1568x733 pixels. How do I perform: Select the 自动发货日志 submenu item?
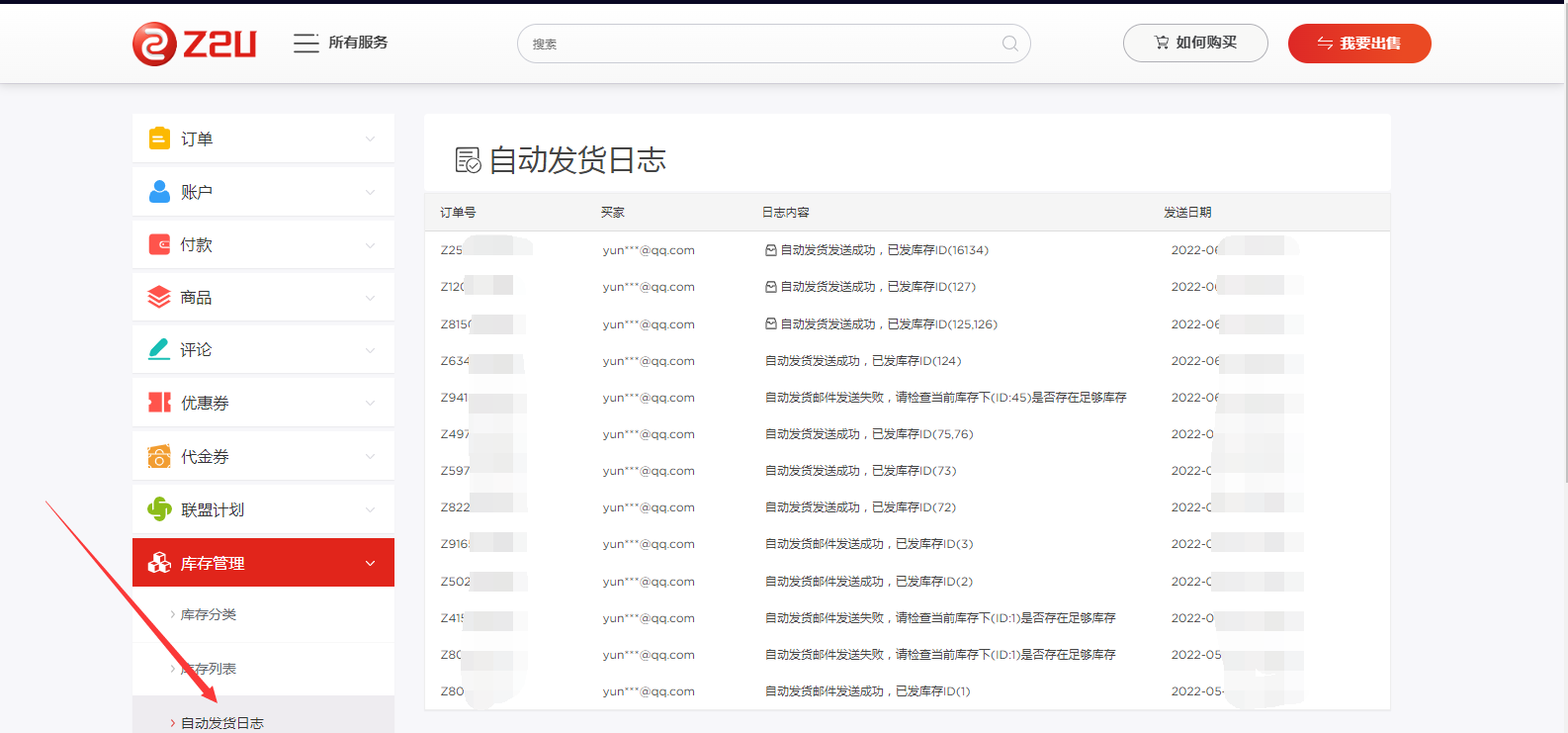(x=222, y=723)
